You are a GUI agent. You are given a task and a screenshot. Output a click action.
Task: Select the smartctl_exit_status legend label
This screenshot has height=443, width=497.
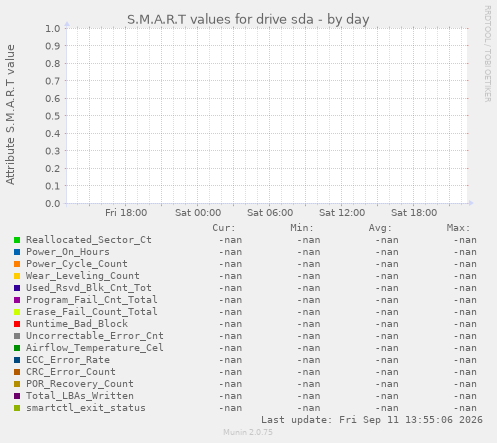click(x=86, y=408)
